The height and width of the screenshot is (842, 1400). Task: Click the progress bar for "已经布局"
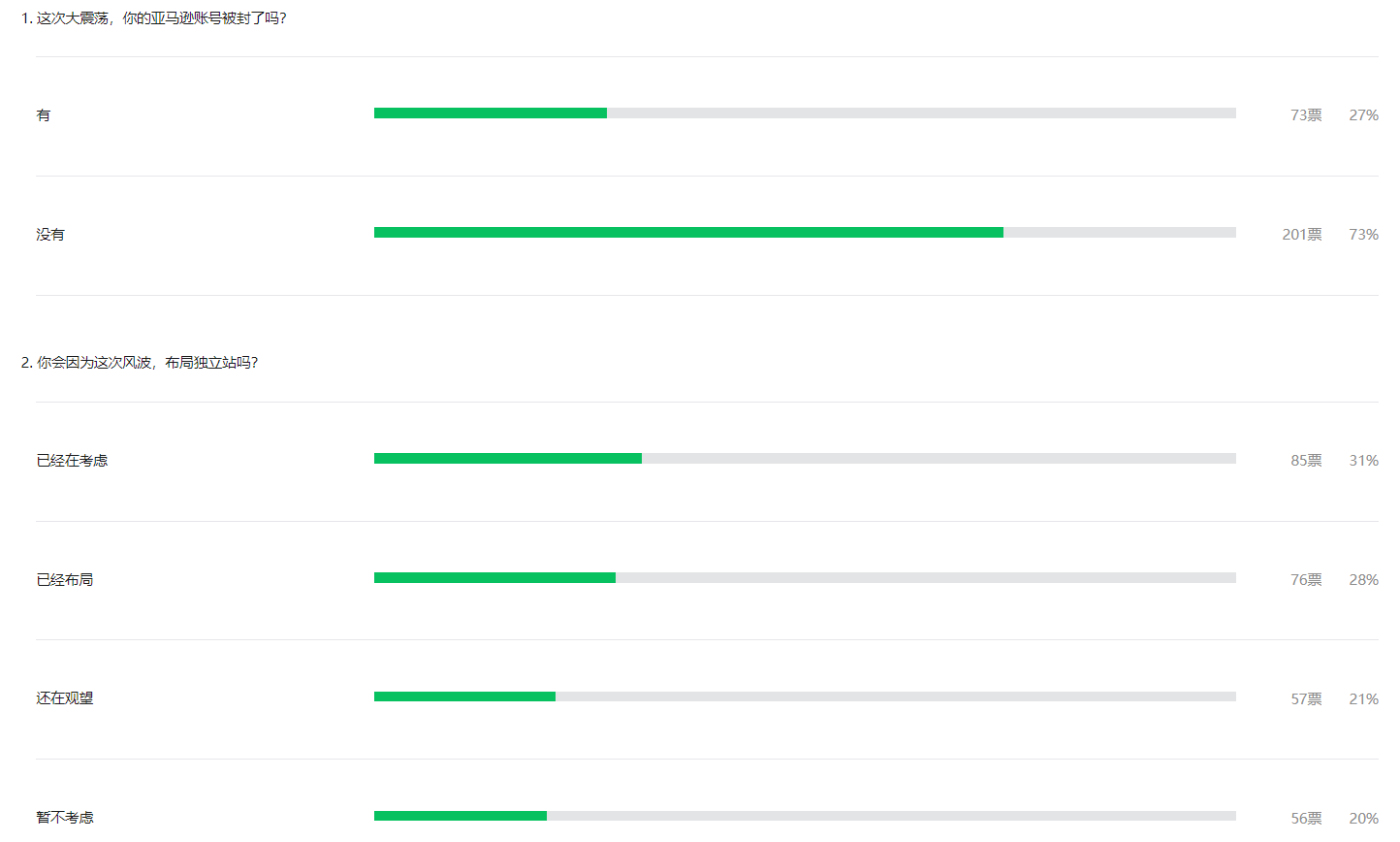coord(804,578)
